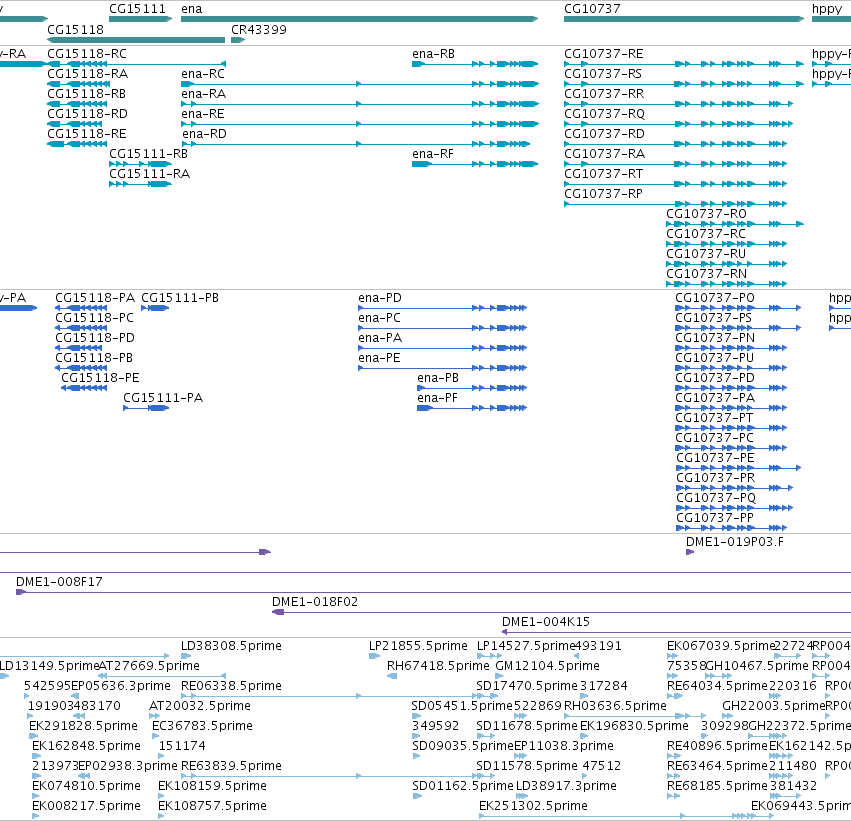Select BAC clone DME1-008F17
The width and height of the screenshot is (851, 821).
pyautogui.click(x=59, y=582)
